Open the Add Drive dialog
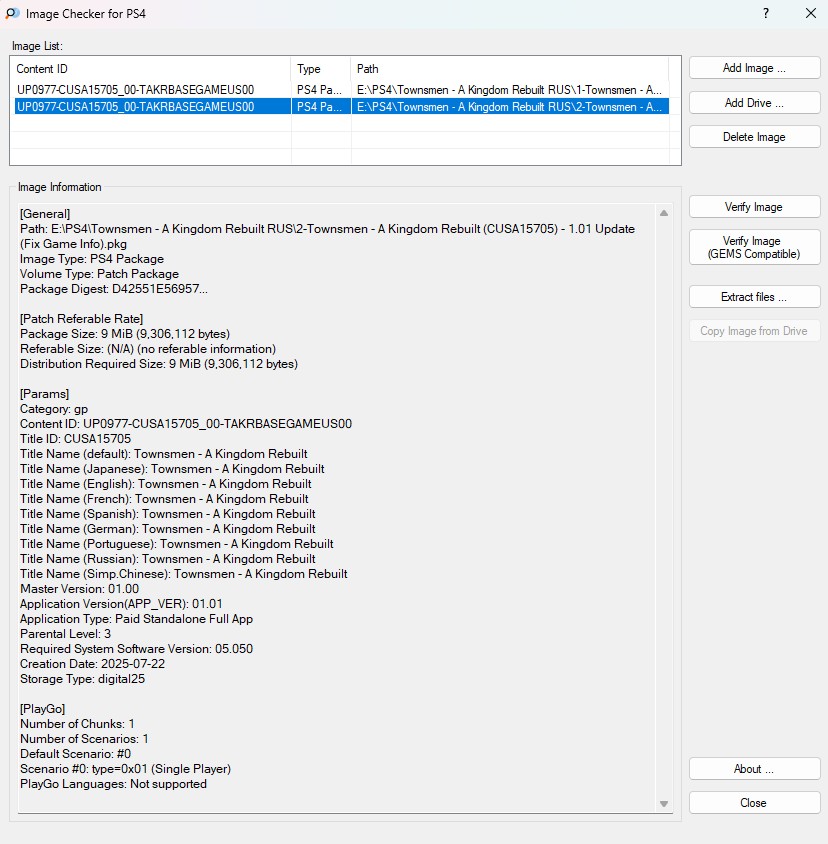This screenshot has height=844, width=828. (x=754, y=103)
